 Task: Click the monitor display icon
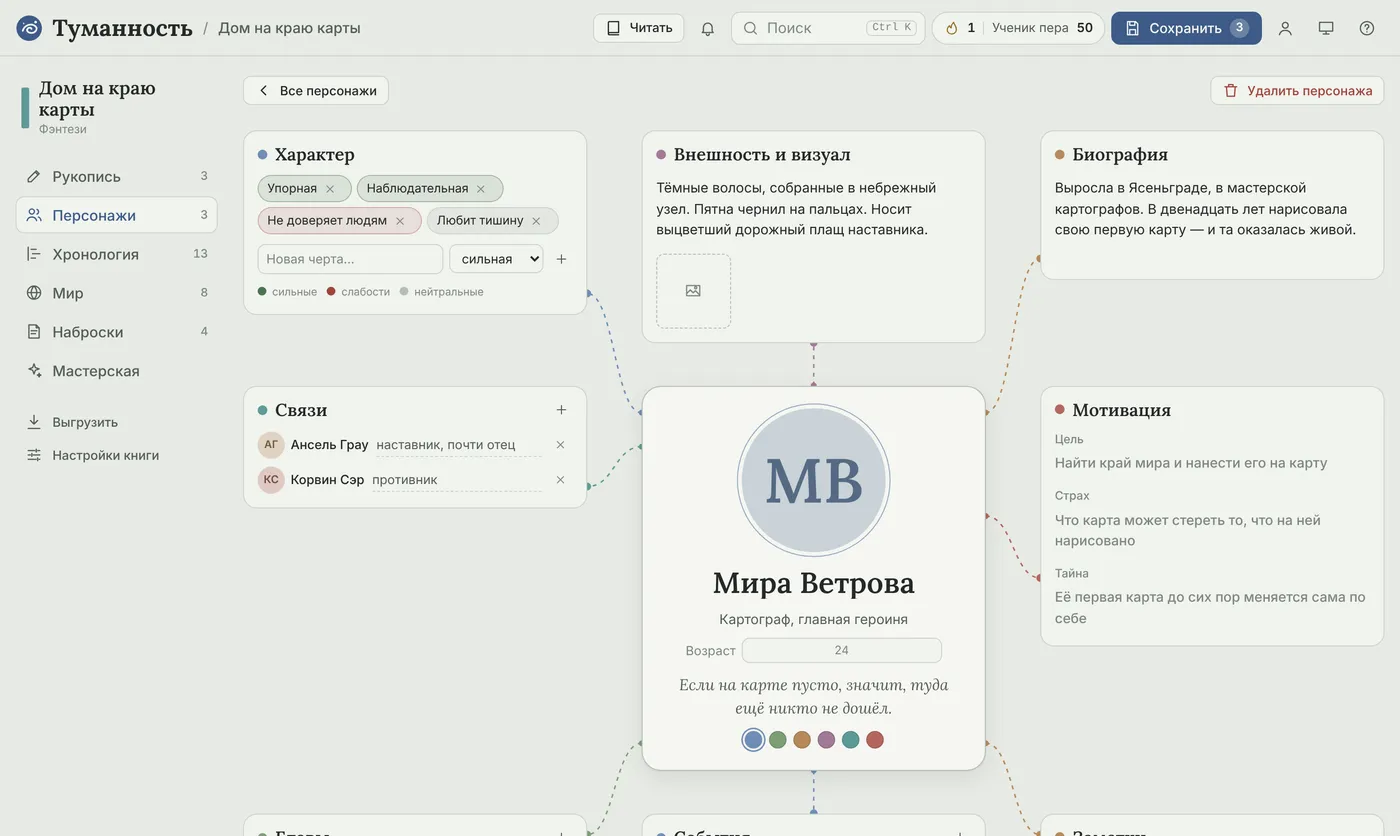(x=1326, y=28)
